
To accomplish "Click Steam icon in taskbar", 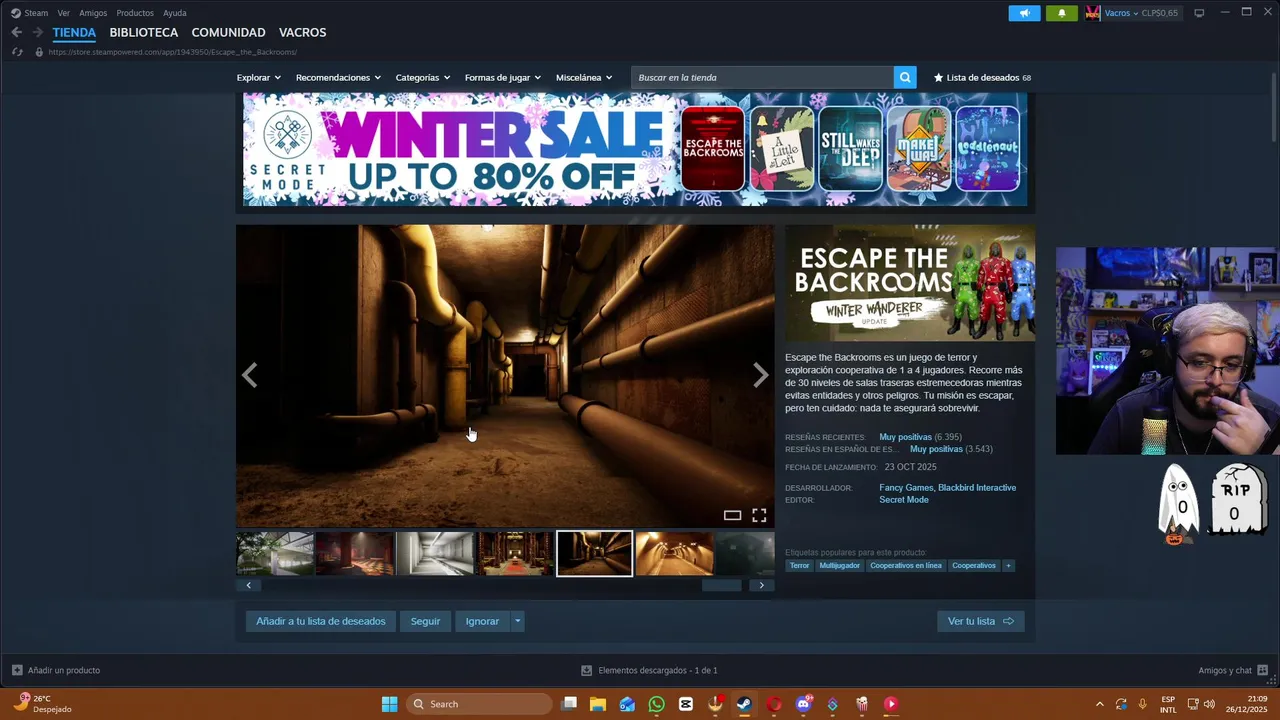I will [744, 704].
